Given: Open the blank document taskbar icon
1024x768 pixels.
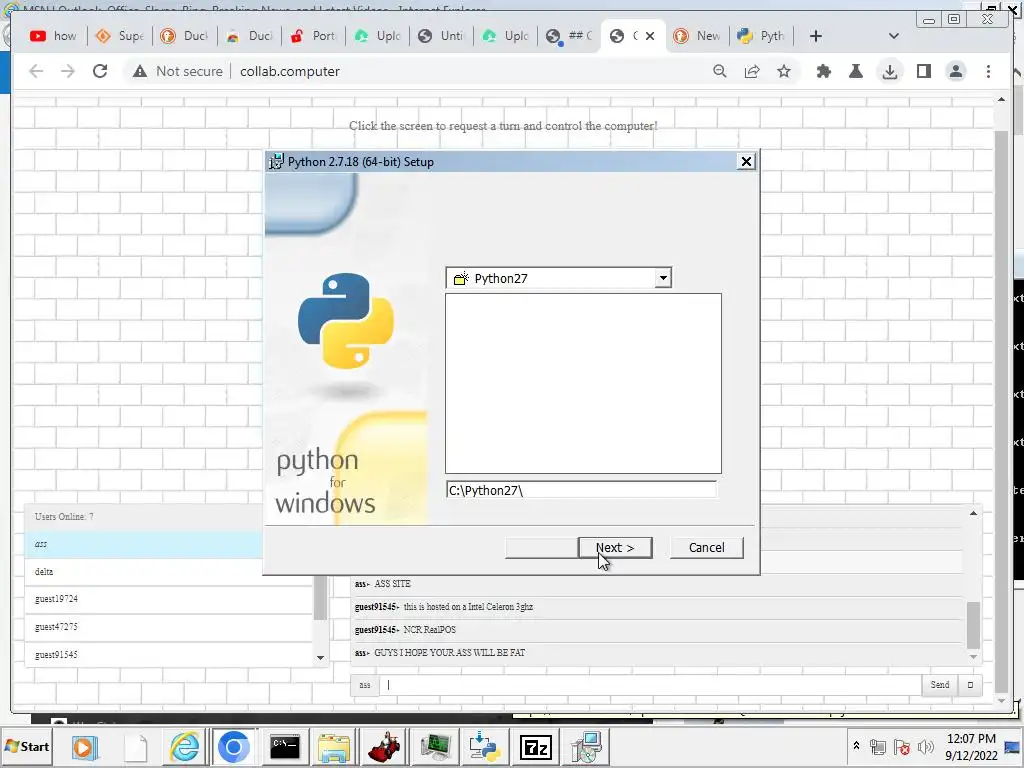Looking at the screenshot, I should [x=136, y=747].
